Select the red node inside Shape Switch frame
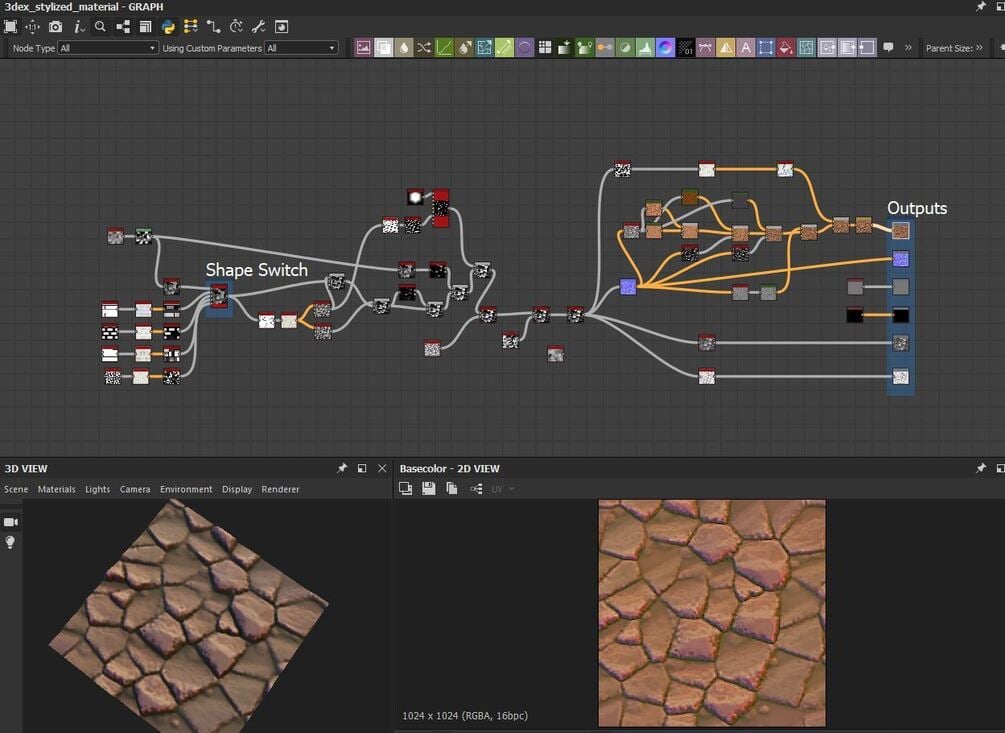The image size is (1005, 733). [219, 295]
